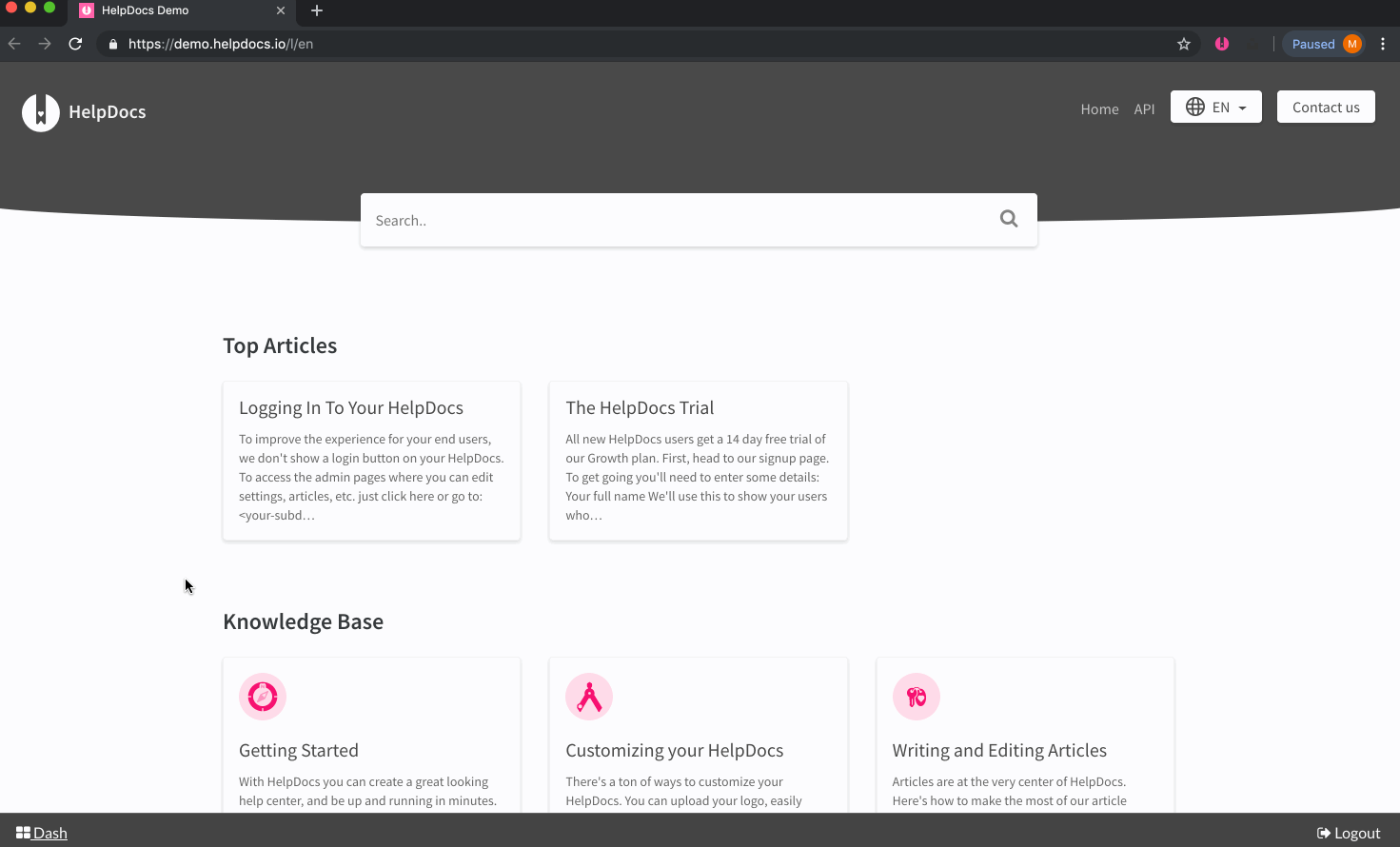Open The HelpDocs Trial article
The height and width of the screenshot is (847, 1400).
coord(640,407)
